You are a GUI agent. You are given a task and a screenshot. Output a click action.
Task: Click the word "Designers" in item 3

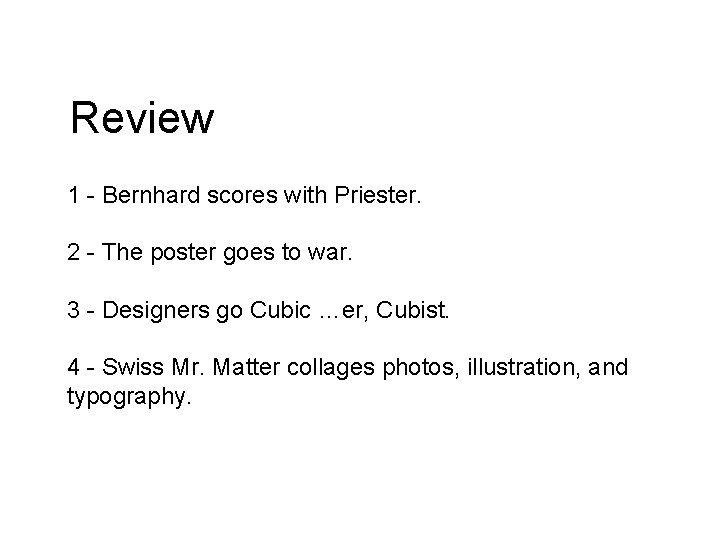(152, 311)
